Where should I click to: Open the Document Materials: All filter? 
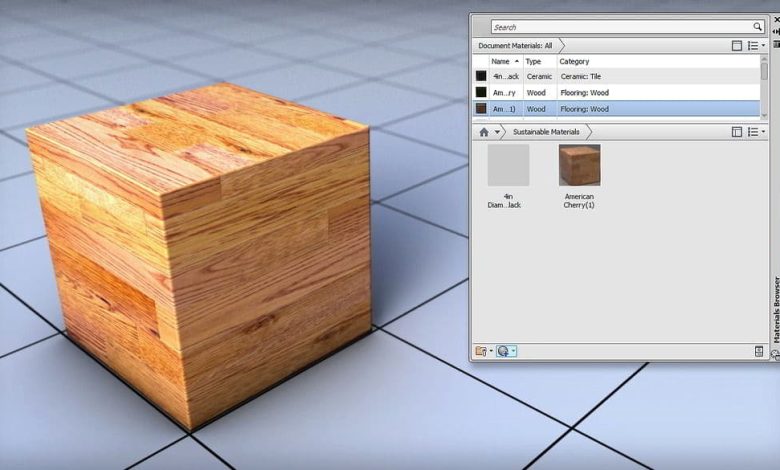pyautogui.click(x=515, y=46)
